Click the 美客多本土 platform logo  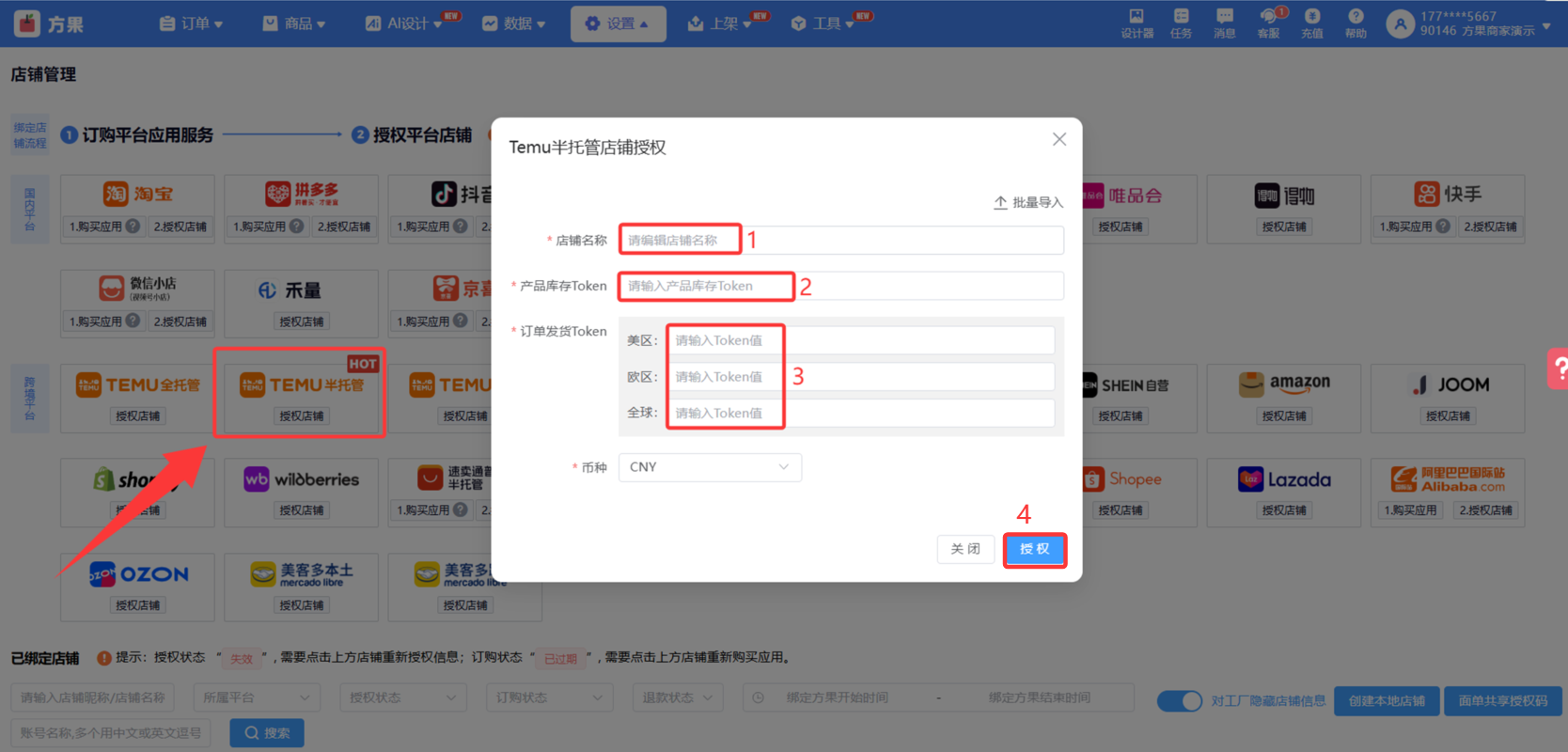coord(302,574)
